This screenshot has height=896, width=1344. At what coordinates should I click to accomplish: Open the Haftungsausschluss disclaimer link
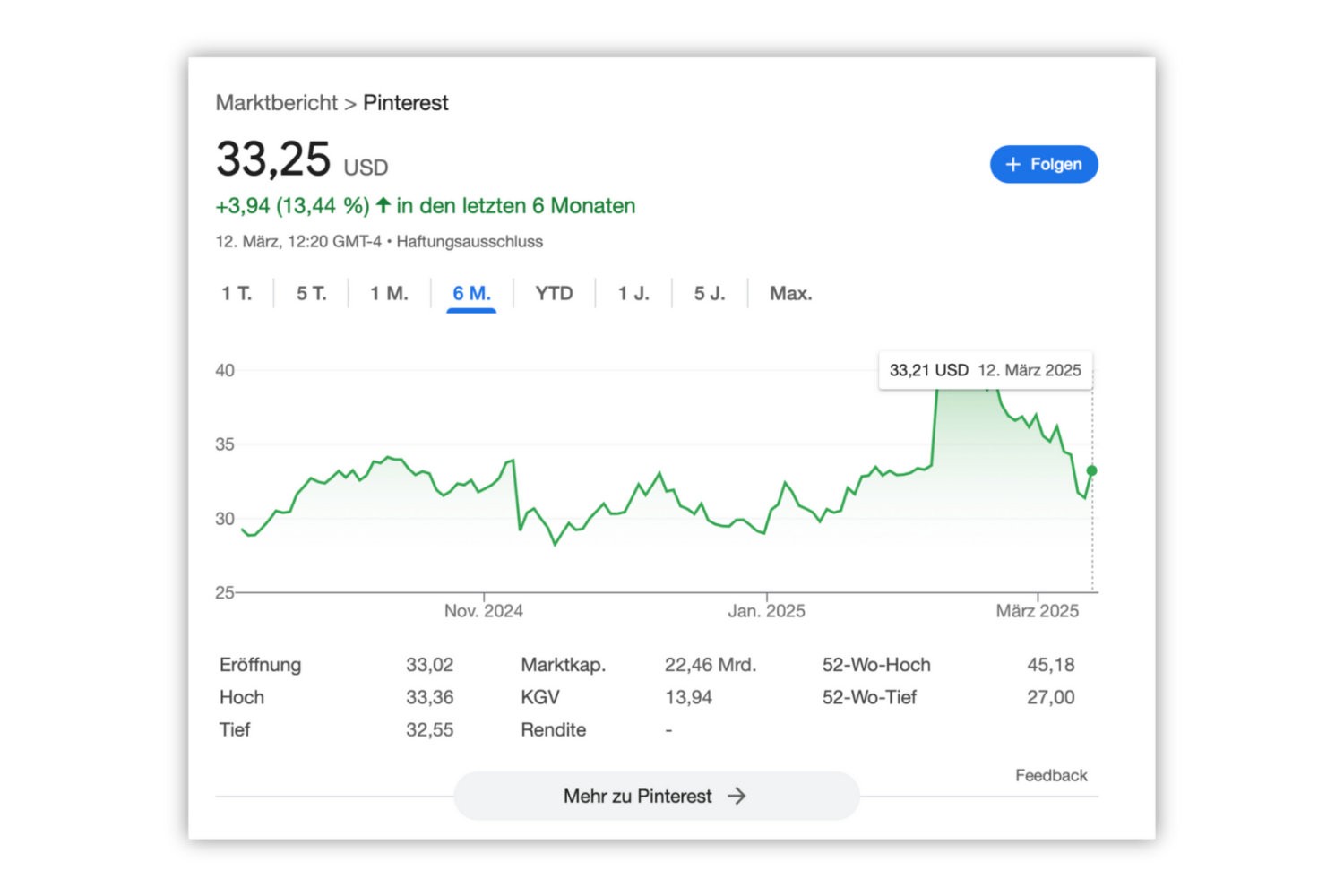click(x=470, y=241)
